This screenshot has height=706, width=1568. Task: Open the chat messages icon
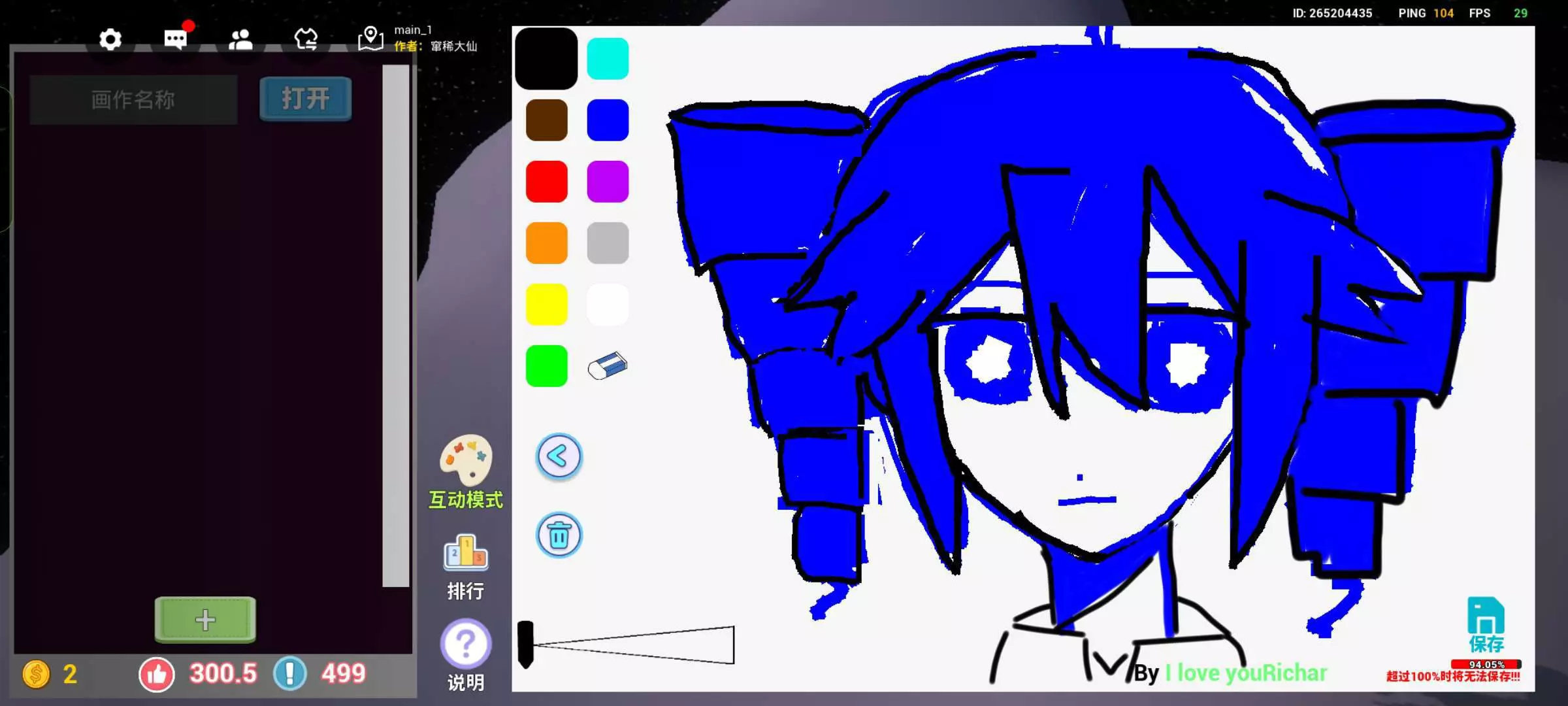pos(175,39)
